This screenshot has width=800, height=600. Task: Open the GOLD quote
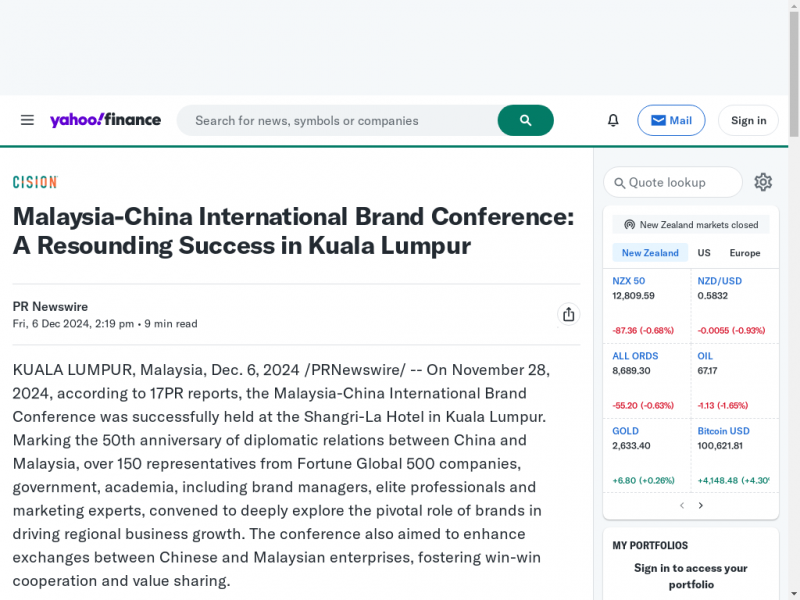626,431
